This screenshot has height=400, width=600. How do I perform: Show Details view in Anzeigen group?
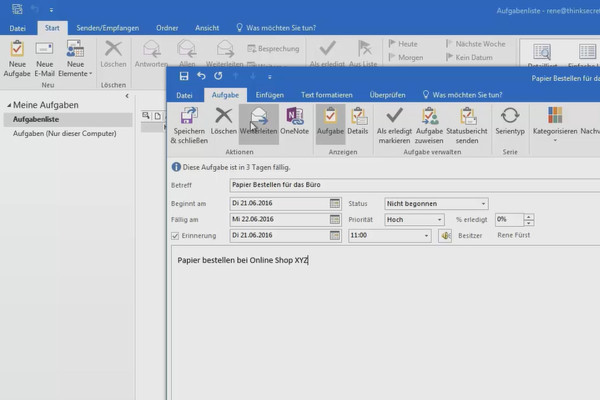358,121
